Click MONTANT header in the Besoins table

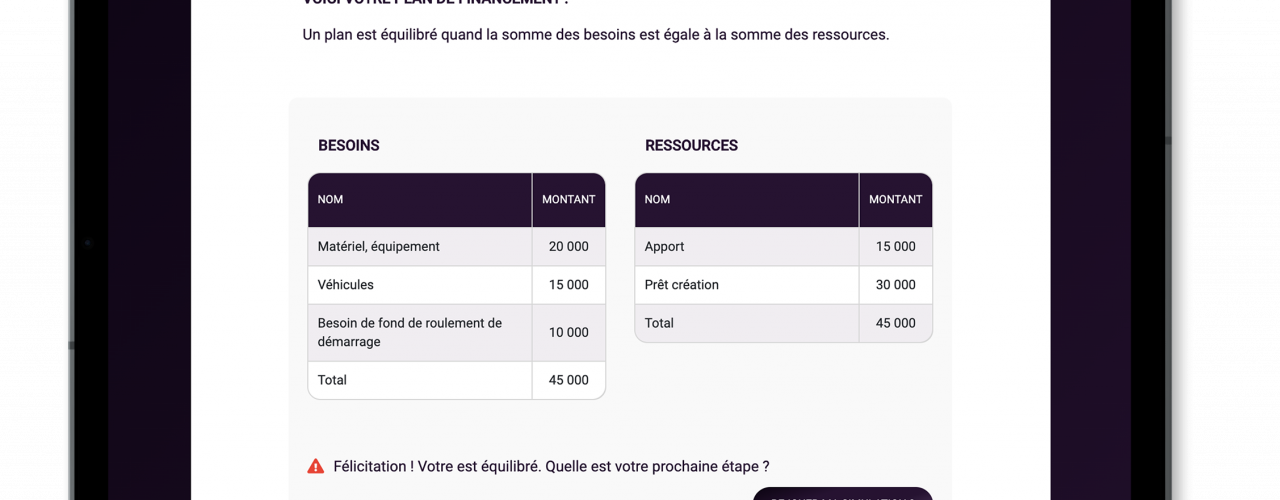pos(568,199)
